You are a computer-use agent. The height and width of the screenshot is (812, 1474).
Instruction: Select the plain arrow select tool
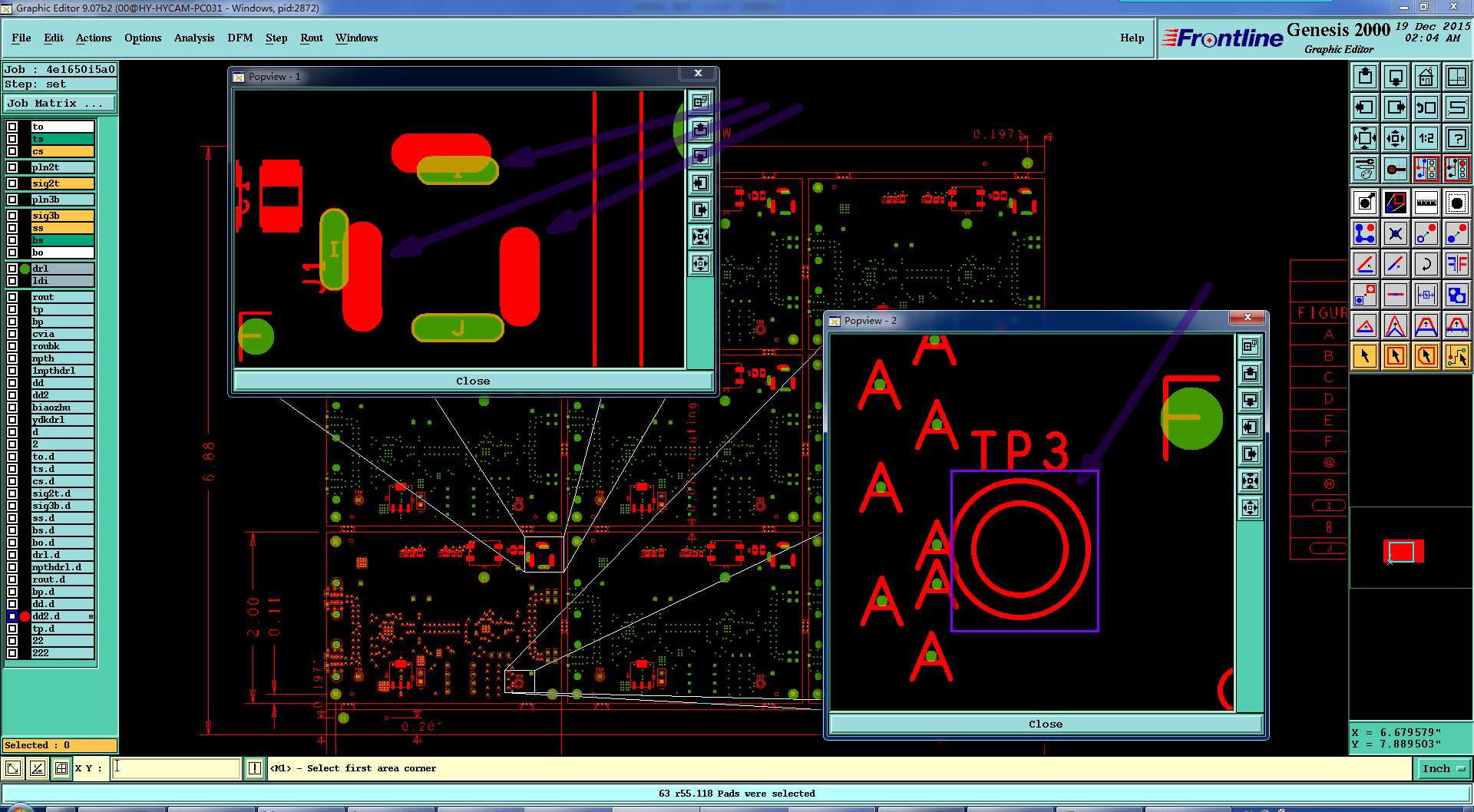(x=1365, y=356)
